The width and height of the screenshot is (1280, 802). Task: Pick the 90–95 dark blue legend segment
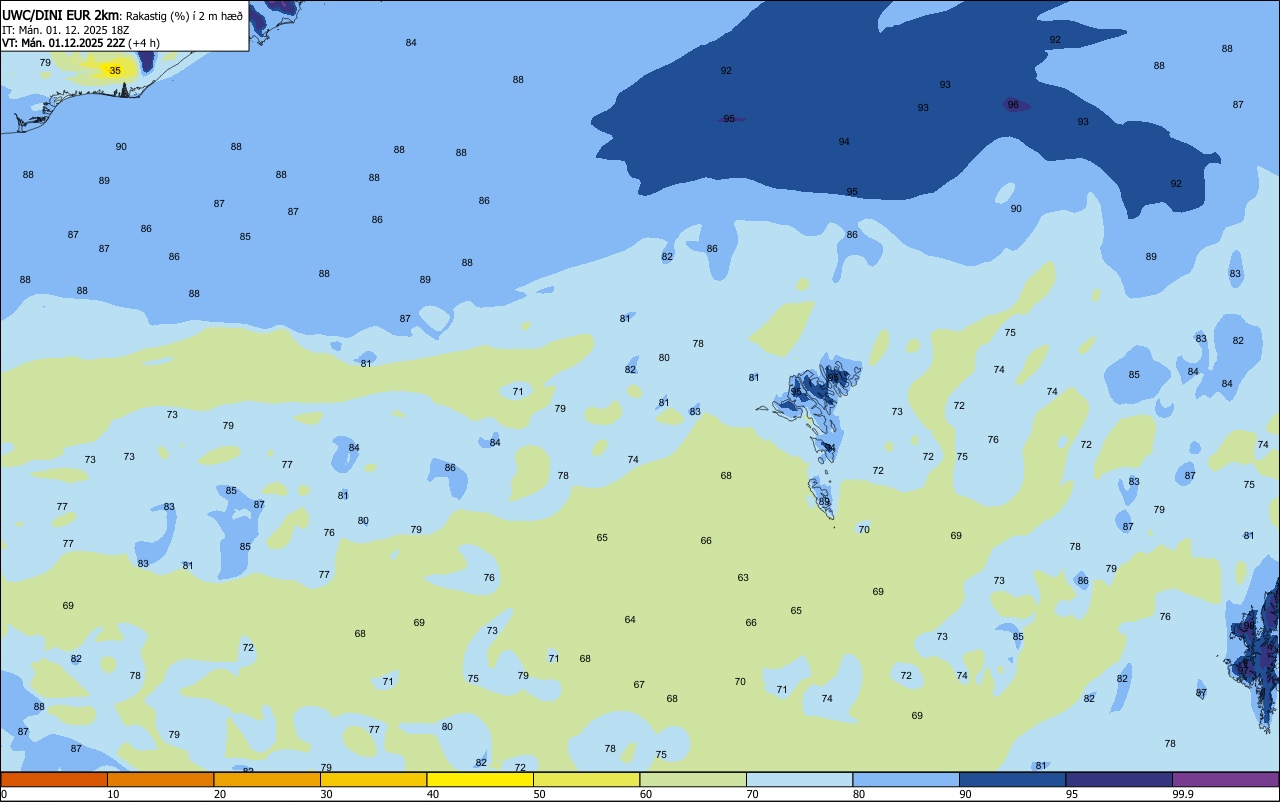pyautogui.click(x=1012, y=779)
